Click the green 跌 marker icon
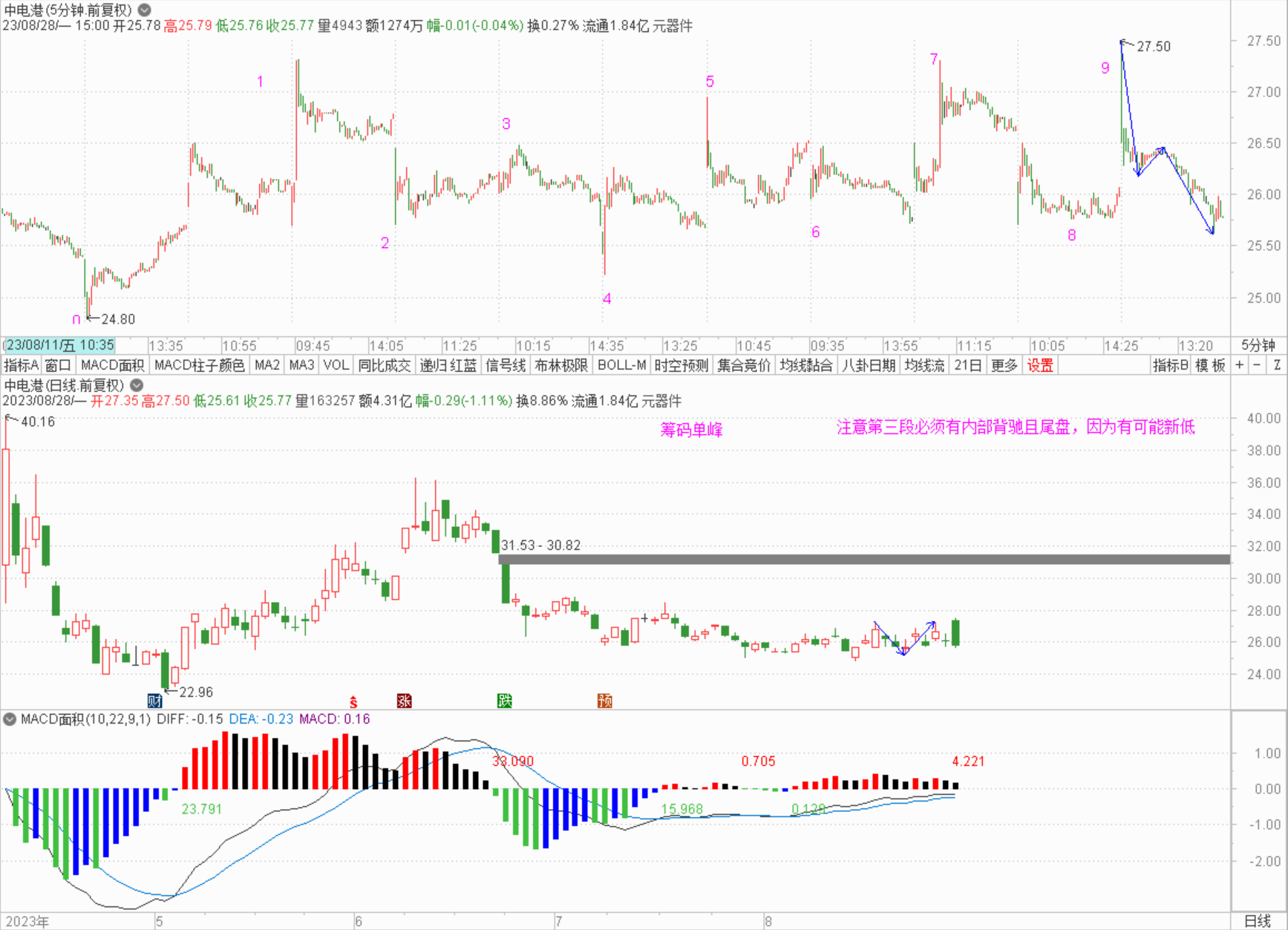1288x930 pixels. click(504, 701)
